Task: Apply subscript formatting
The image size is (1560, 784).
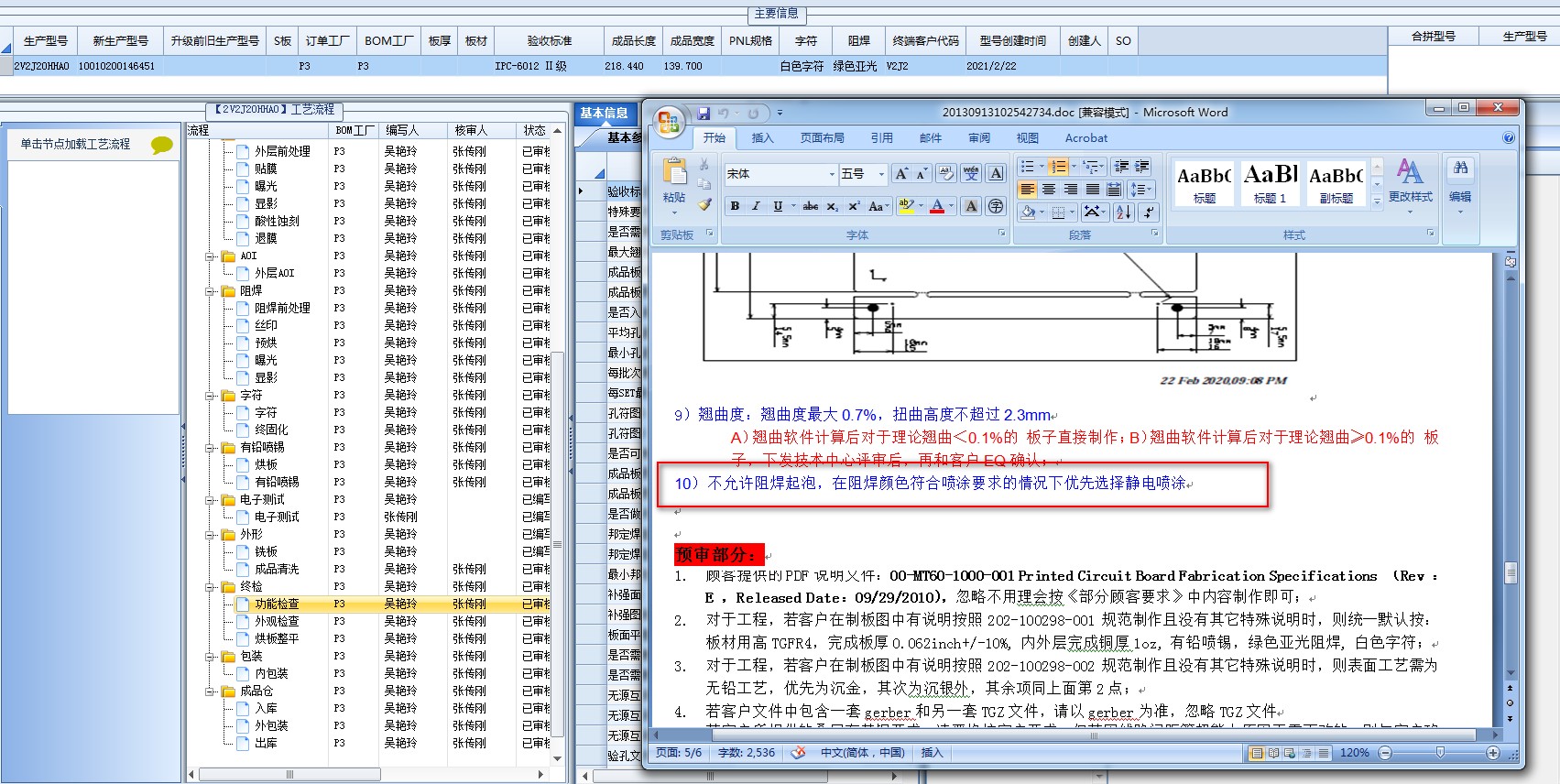Action: click(x=832, y=206)
